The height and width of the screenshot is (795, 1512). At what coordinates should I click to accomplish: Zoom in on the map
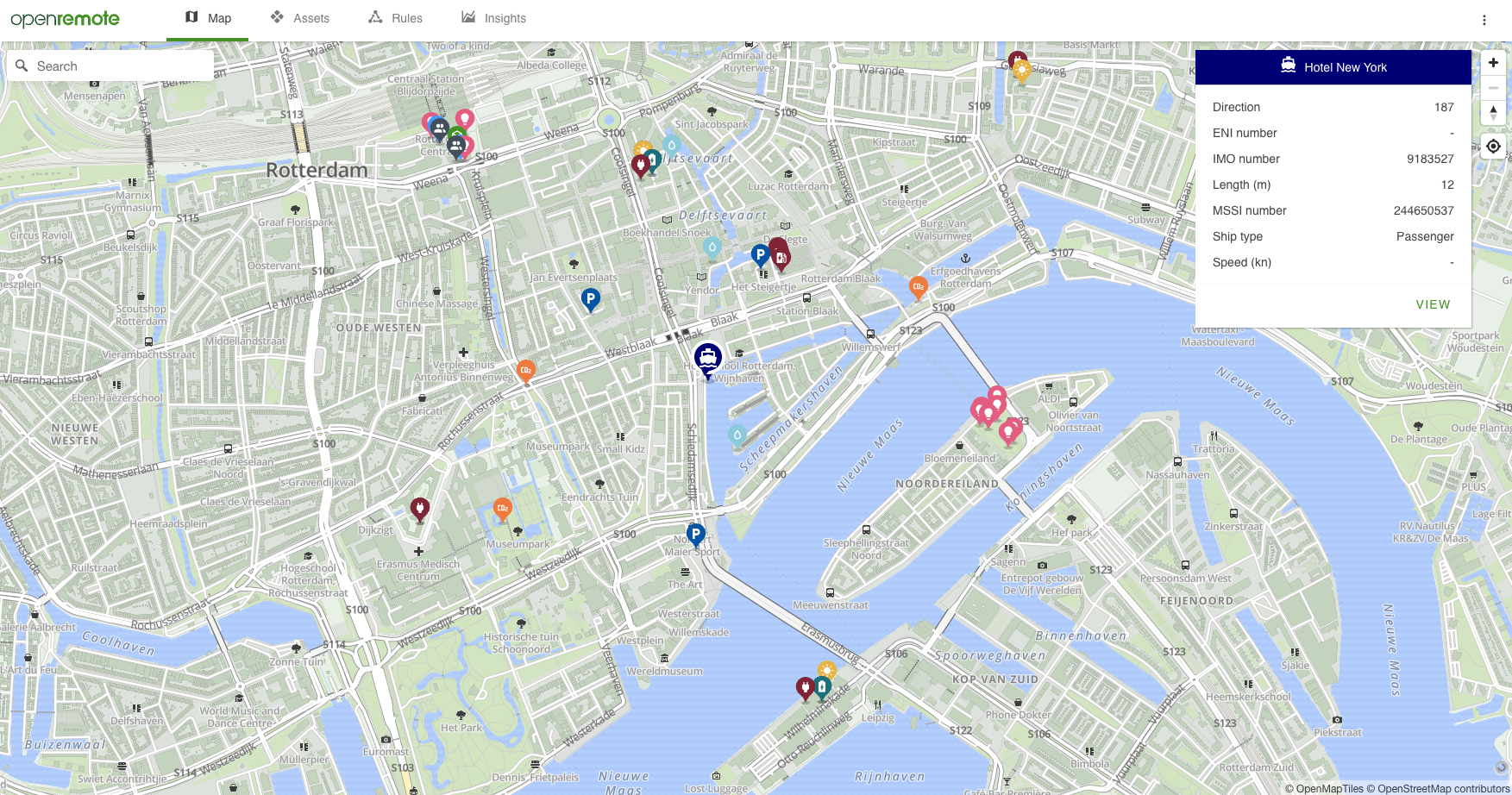(x=1493, y=63)
